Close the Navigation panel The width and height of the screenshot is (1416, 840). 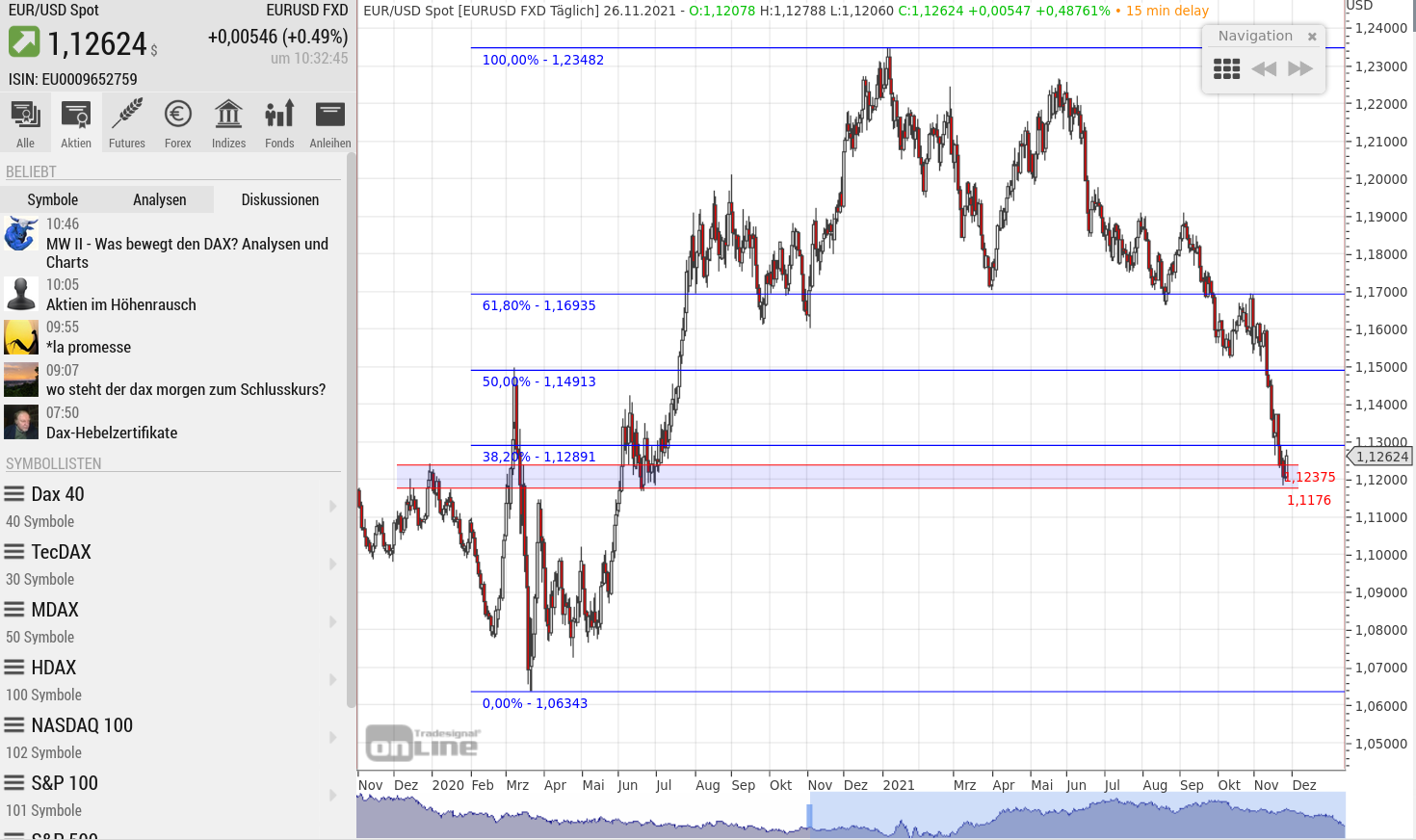pos(1312,37)
